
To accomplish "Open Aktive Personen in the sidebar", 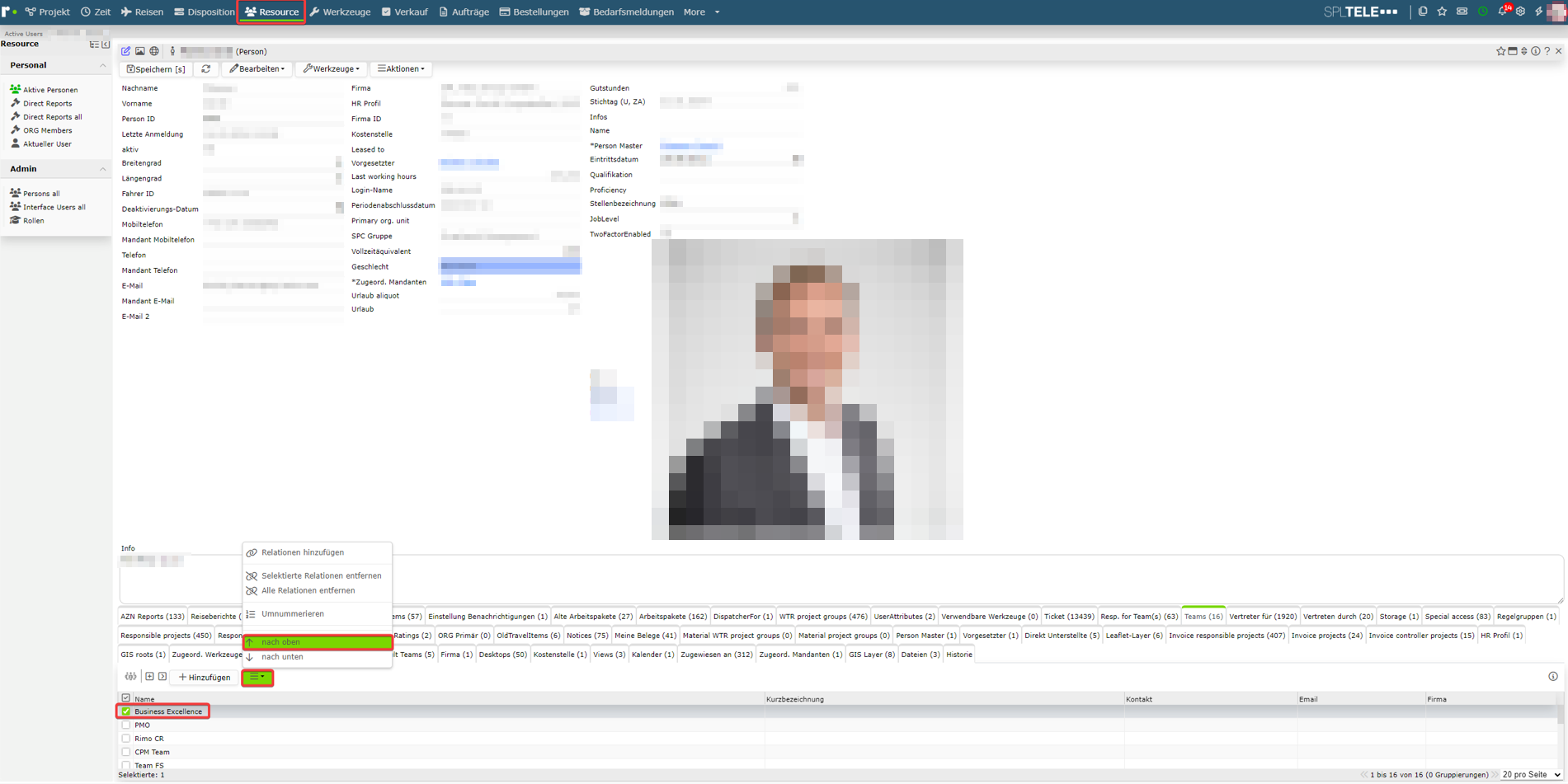I will pos(44,90).
